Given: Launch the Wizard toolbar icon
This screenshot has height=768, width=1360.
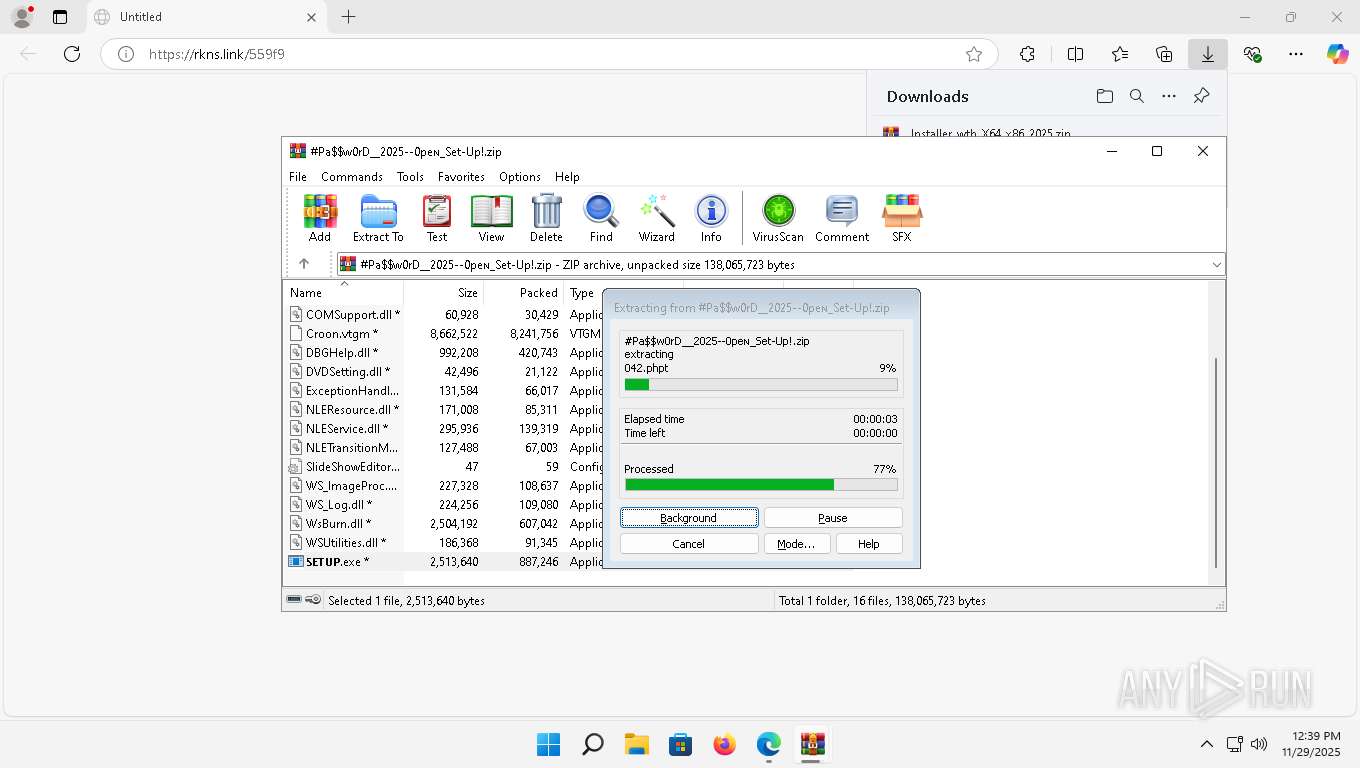Looking at the screenshot, I should tap(657, 218).
